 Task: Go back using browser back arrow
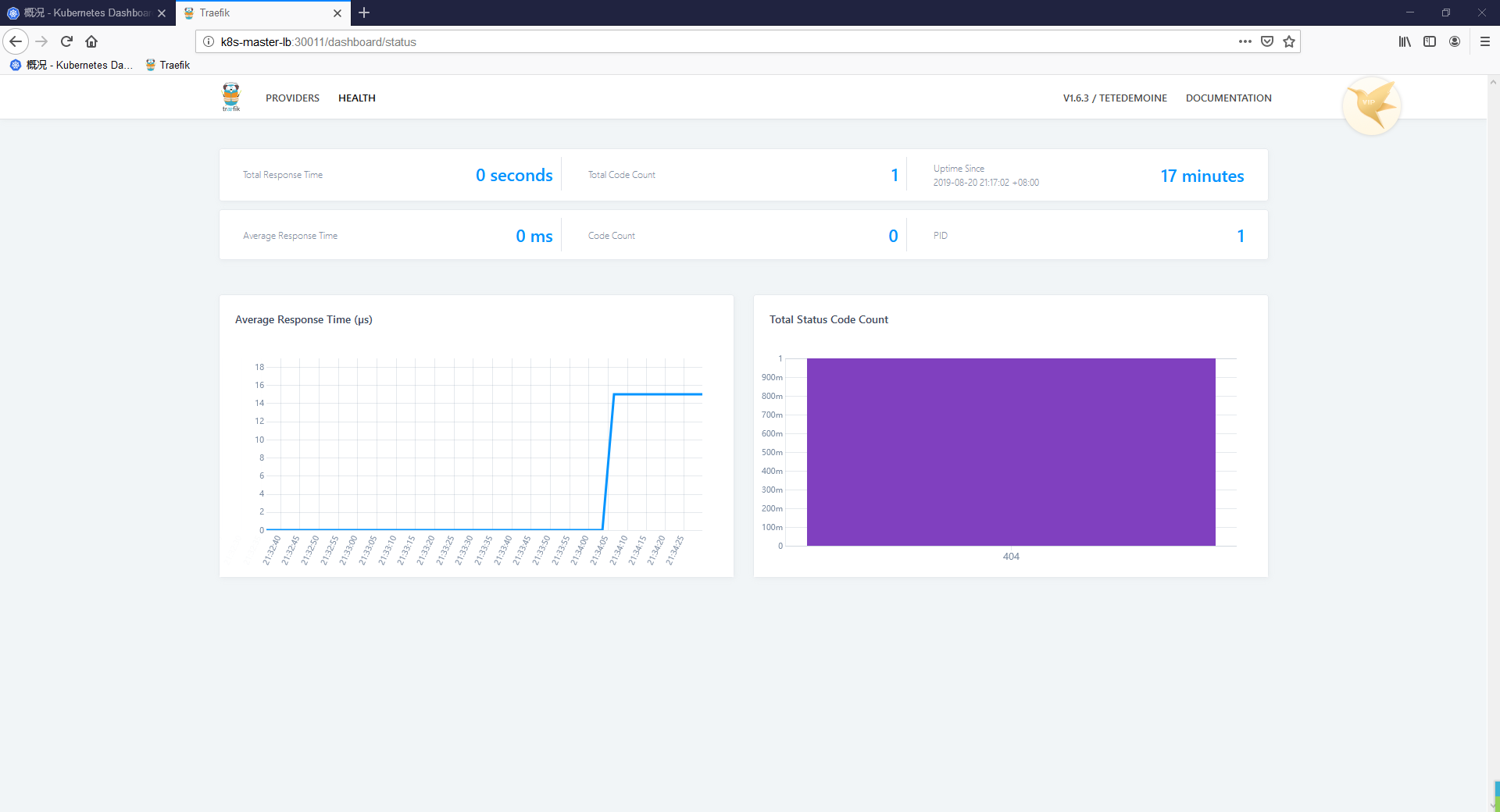click(x=16, y=41)
